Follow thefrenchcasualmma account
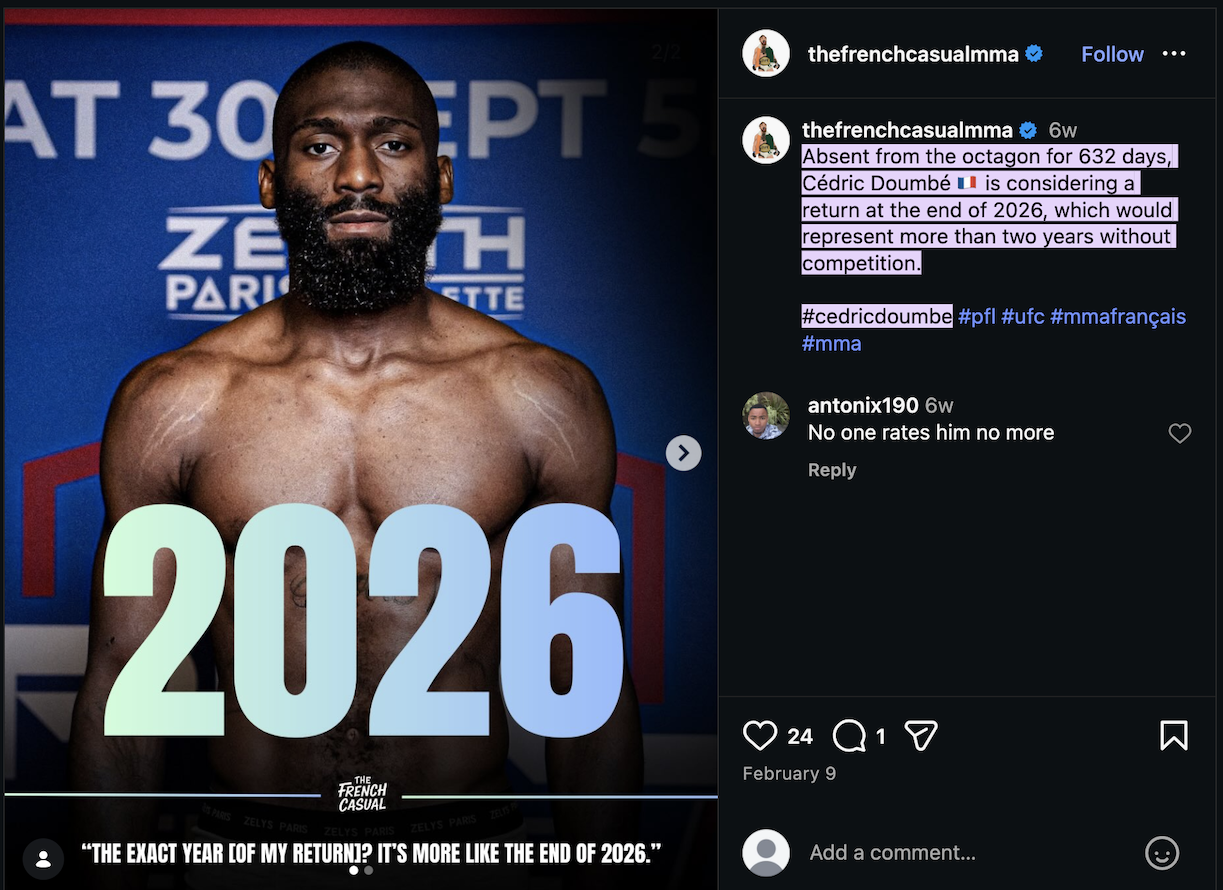The width and height of the screenshot is (1223, 890). point(1112,54)
